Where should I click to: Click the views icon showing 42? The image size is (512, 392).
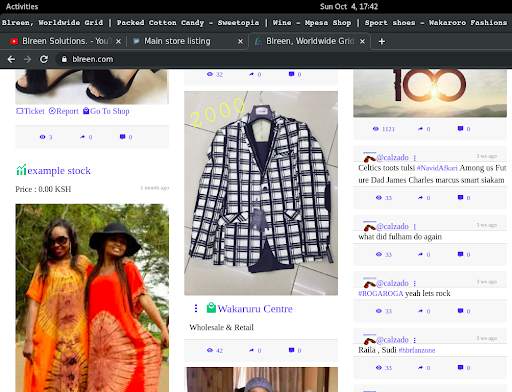coord(210,350)
